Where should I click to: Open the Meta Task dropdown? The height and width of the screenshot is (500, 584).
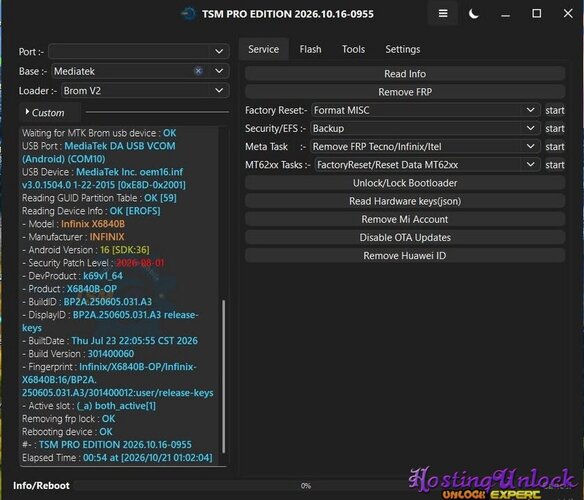[425, 147]
